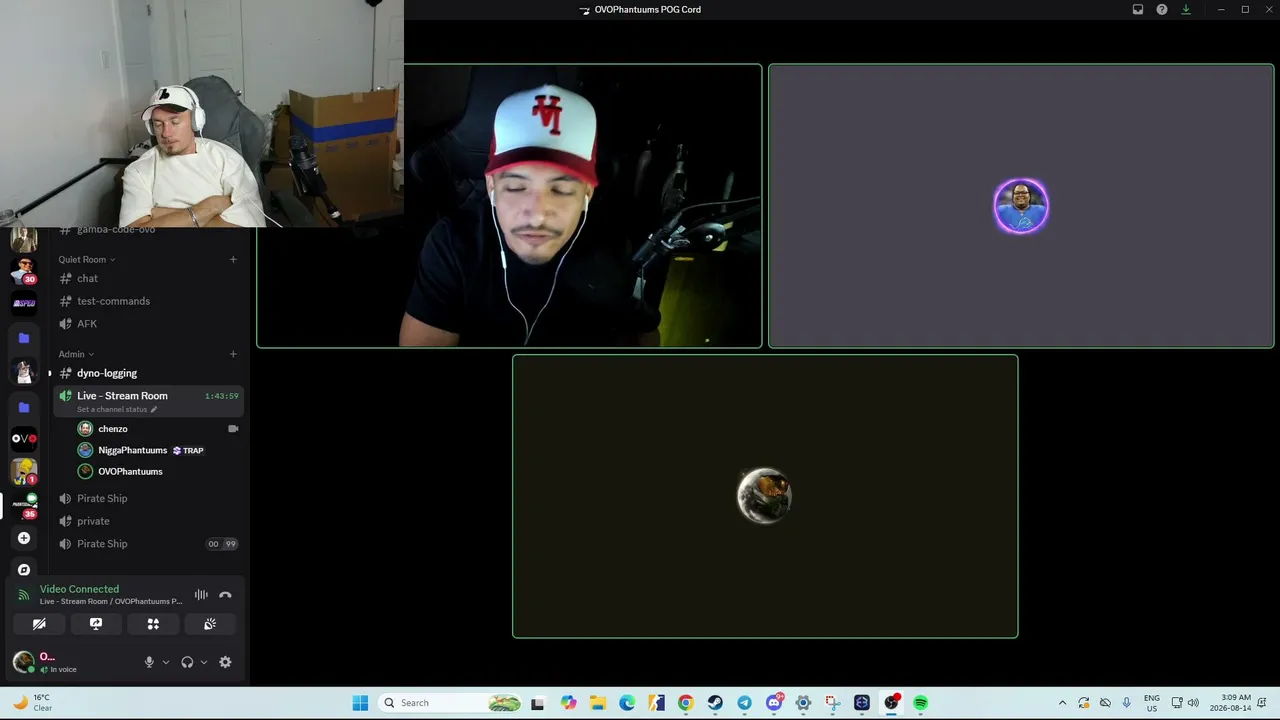Open Spotify from the taskbar
Screen dimensions: 1280x720
[921, 703]
